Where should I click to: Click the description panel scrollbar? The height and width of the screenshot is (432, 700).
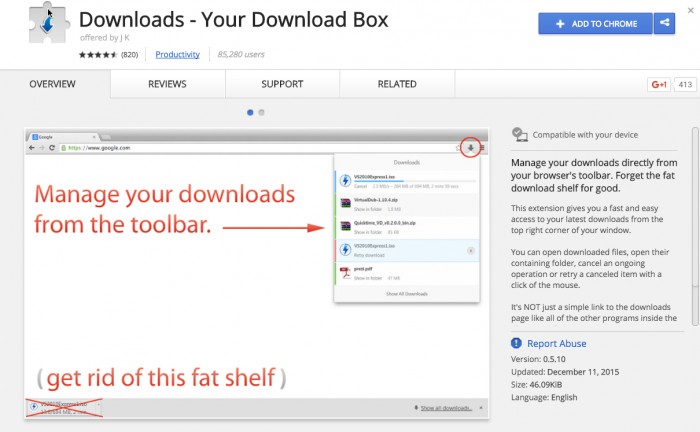coord(695,226)
